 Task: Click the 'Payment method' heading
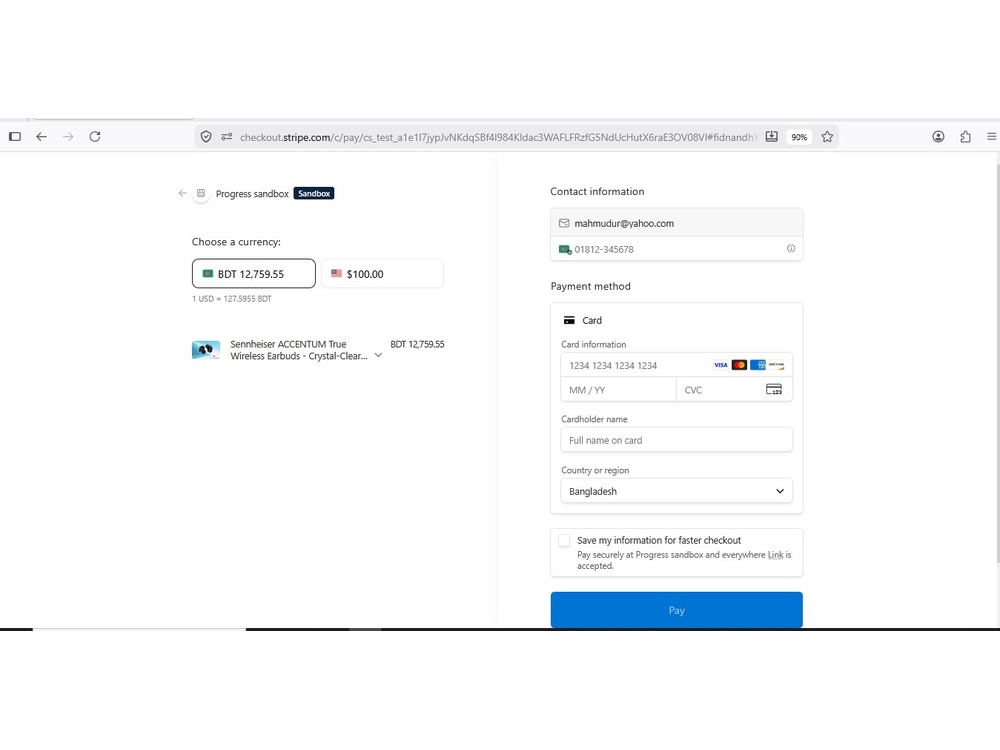[591, 286]
